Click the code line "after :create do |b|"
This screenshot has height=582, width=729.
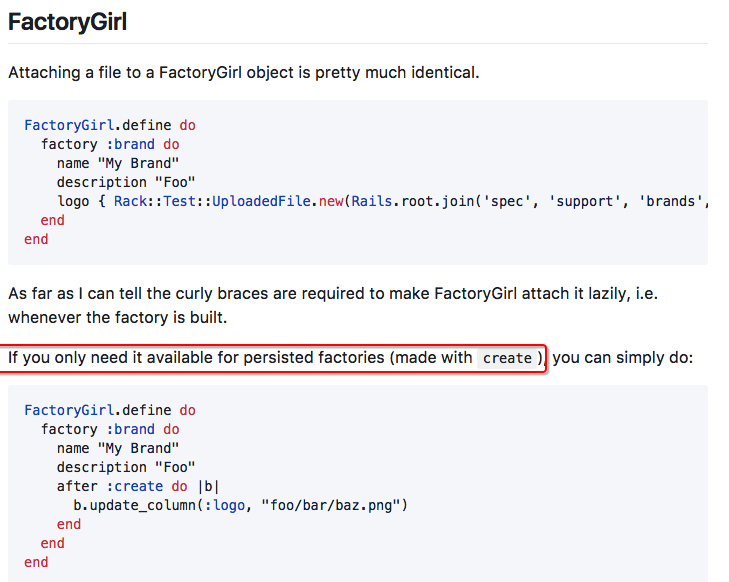pos(138,486)
